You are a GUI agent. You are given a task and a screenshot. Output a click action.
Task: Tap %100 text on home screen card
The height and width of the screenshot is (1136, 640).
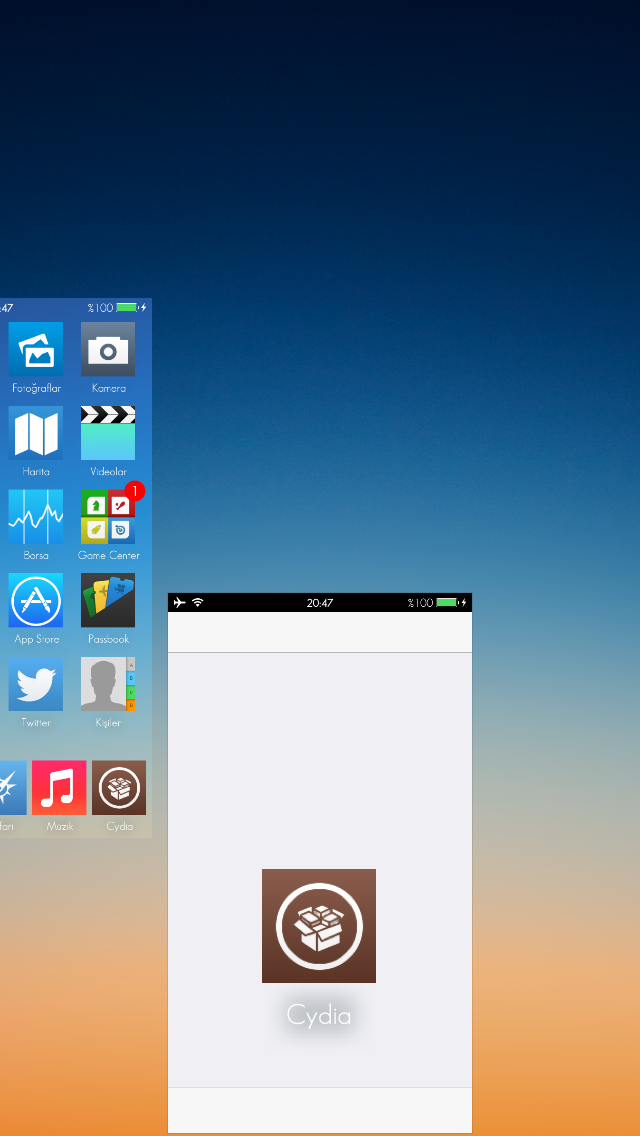(101, 308)
